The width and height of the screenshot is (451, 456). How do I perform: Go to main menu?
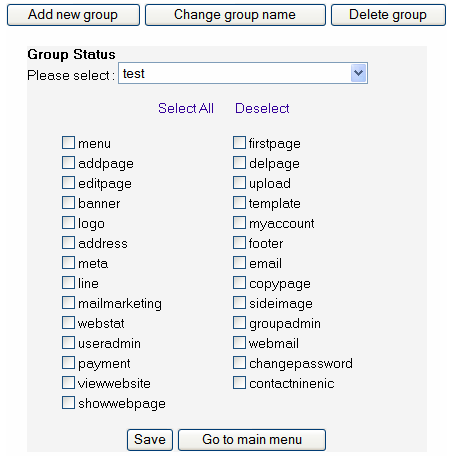coord(252,440)
